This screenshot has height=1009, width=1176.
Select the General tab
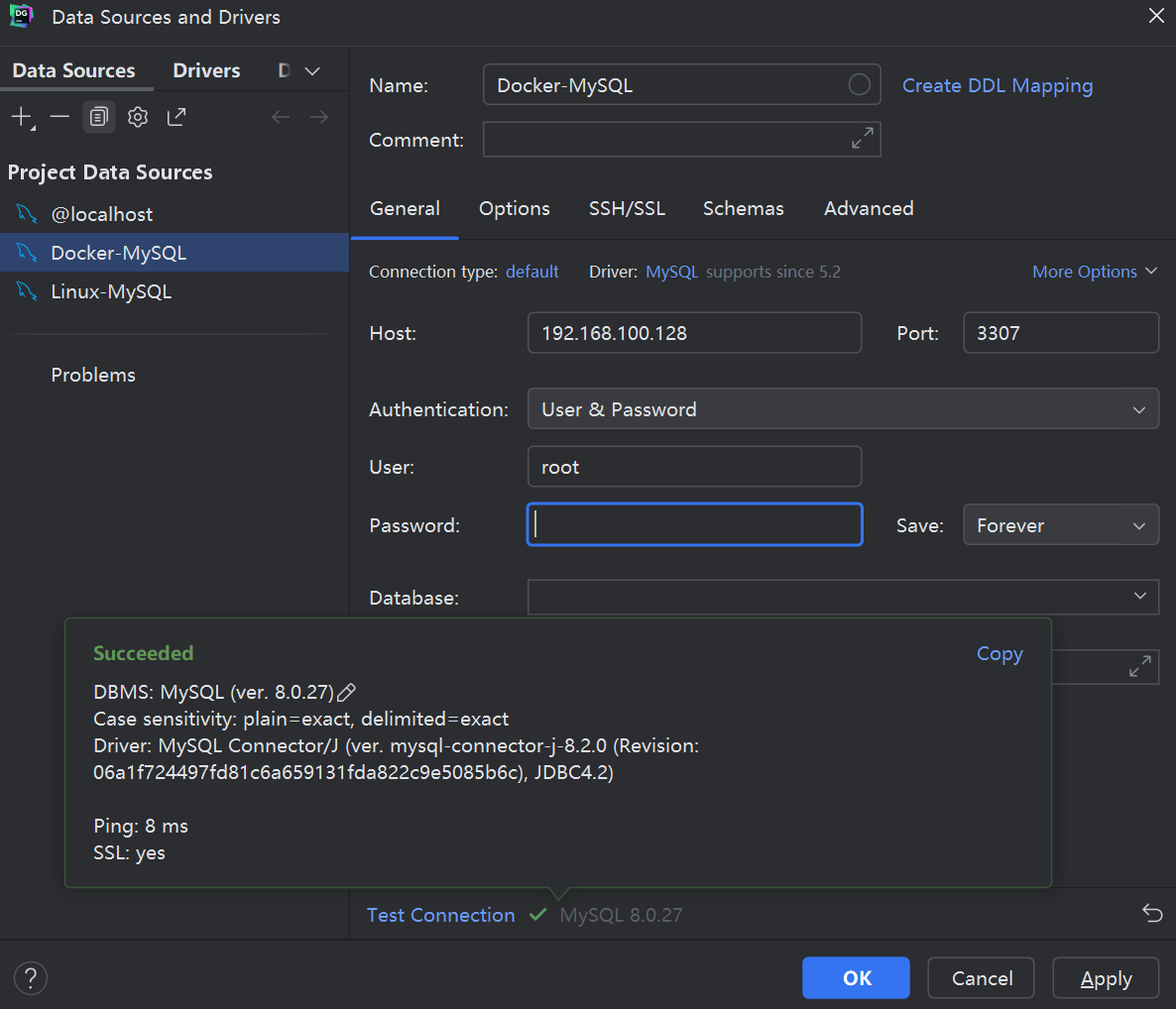click(405, 208)
